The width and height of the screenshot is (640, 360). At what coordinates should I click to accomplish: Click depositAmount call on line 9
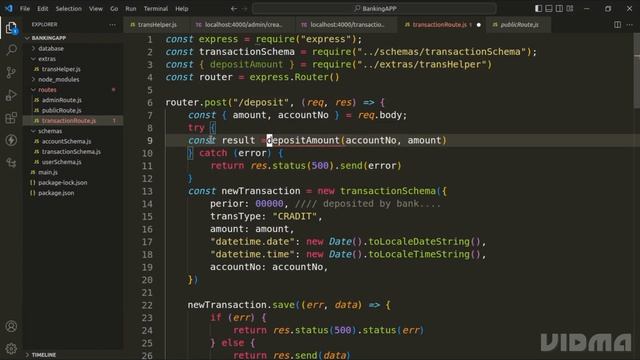(303, 140)
